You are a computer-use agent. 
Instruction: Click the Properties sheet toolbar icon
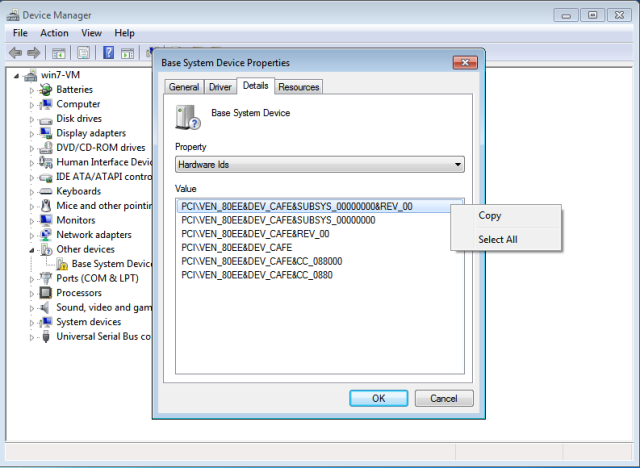(83, 53)
